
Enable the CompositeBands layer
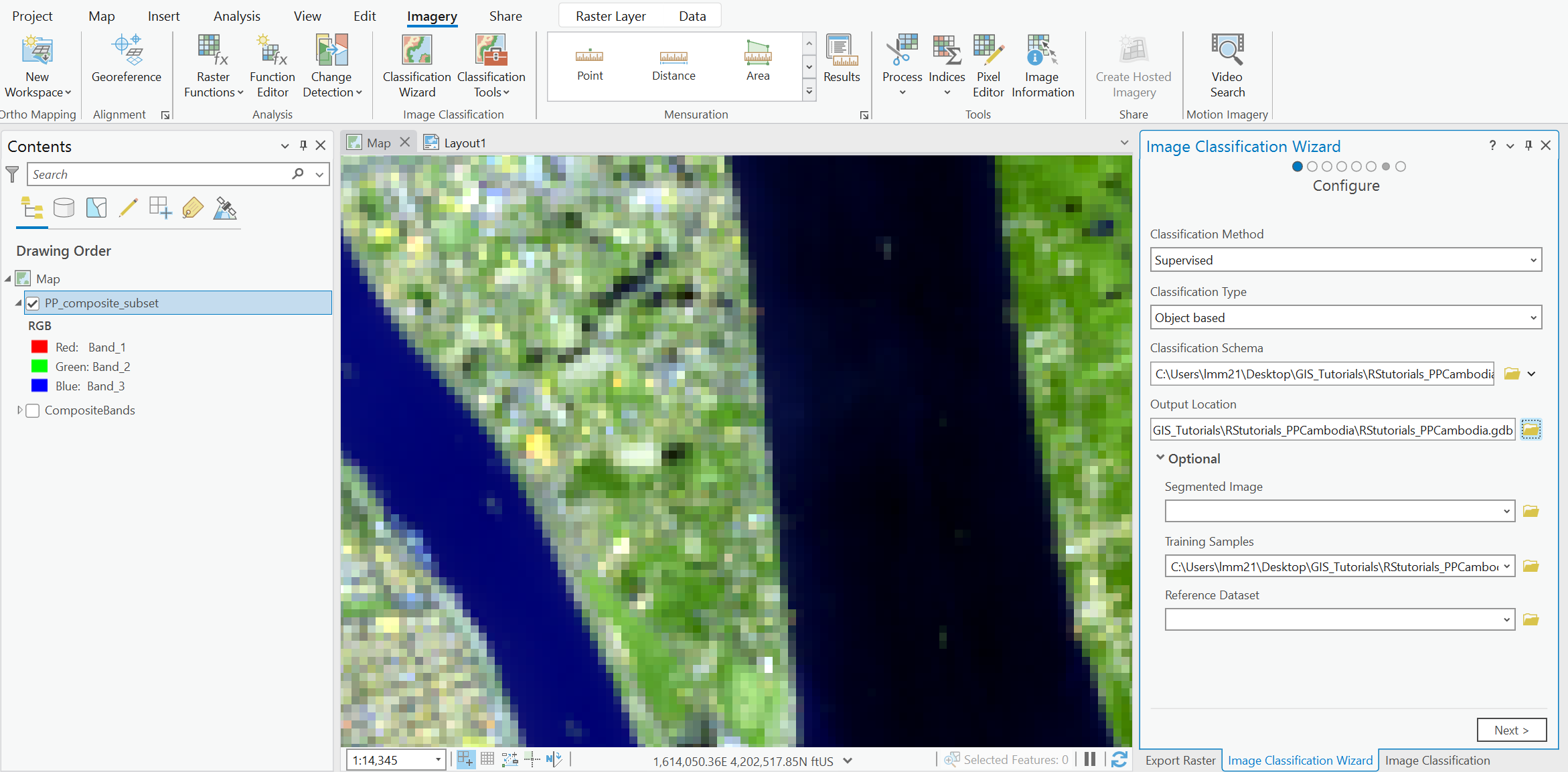32,410
